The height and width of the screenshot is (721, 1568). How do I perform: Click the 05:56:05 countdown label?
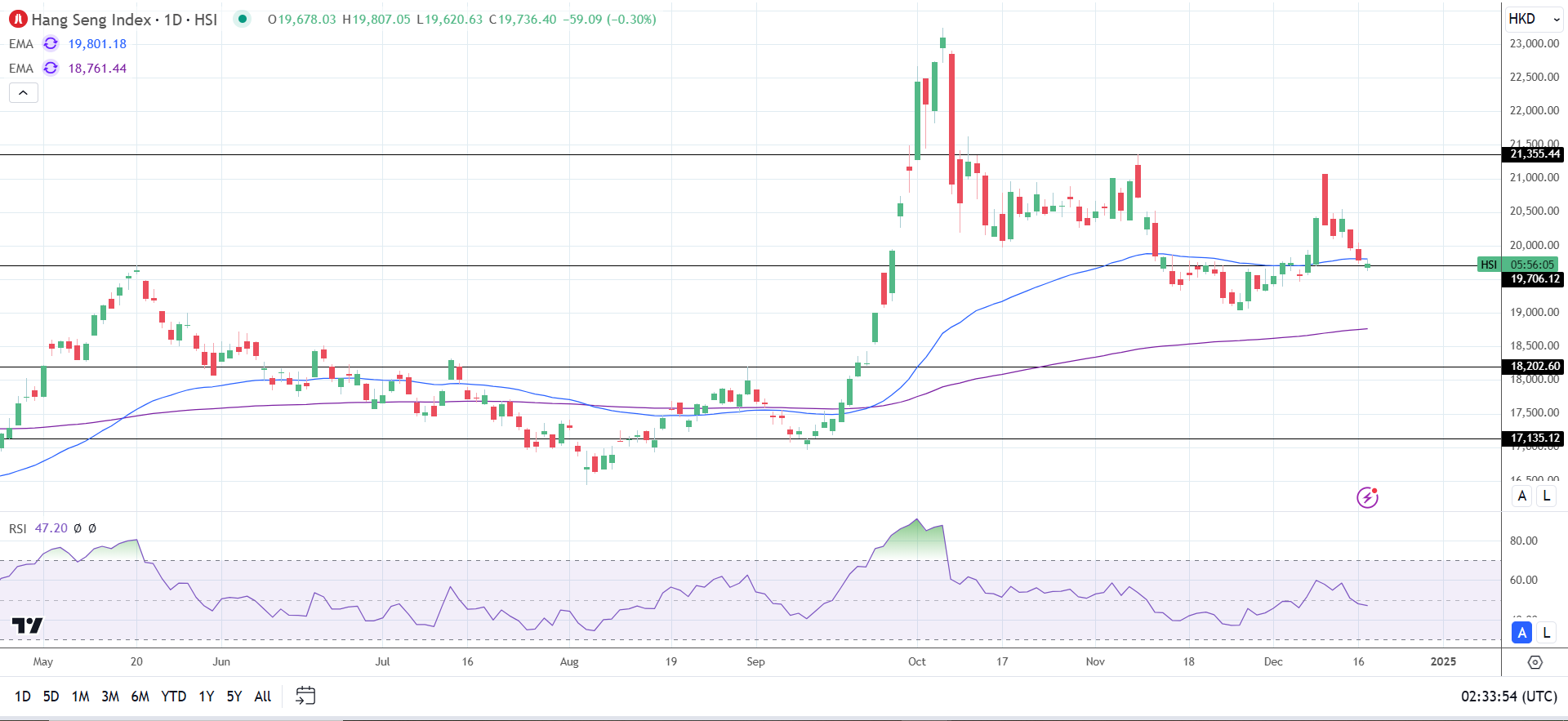click(1532, 265)
